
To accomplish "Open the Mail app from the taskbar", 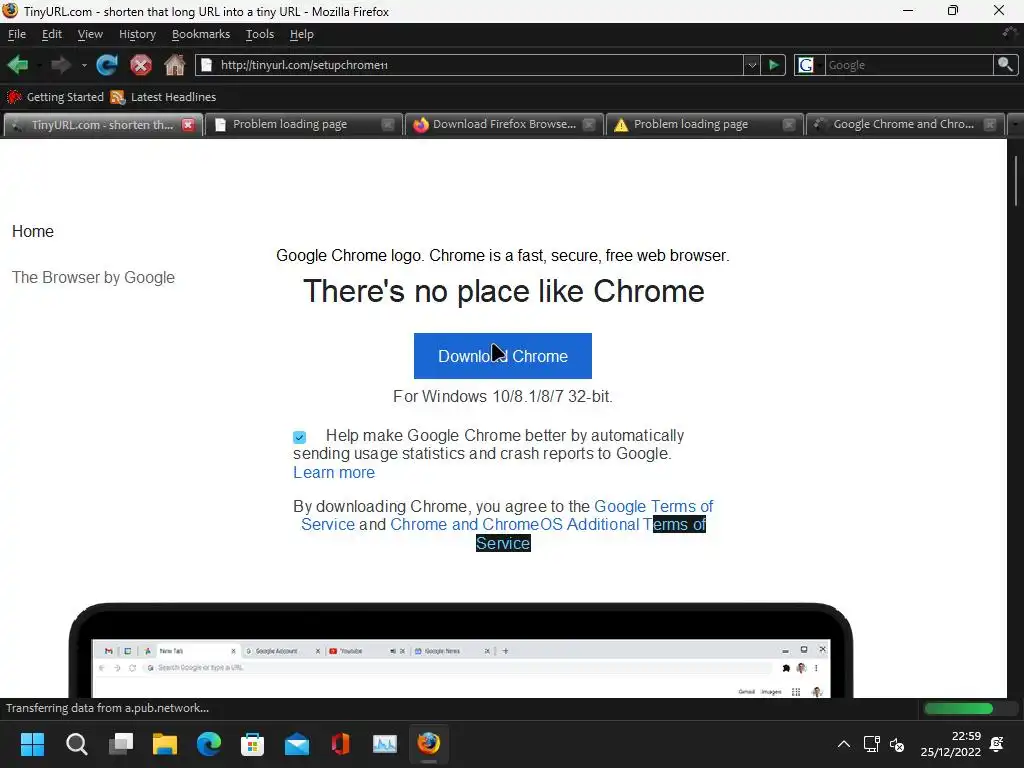I will 297,744.
